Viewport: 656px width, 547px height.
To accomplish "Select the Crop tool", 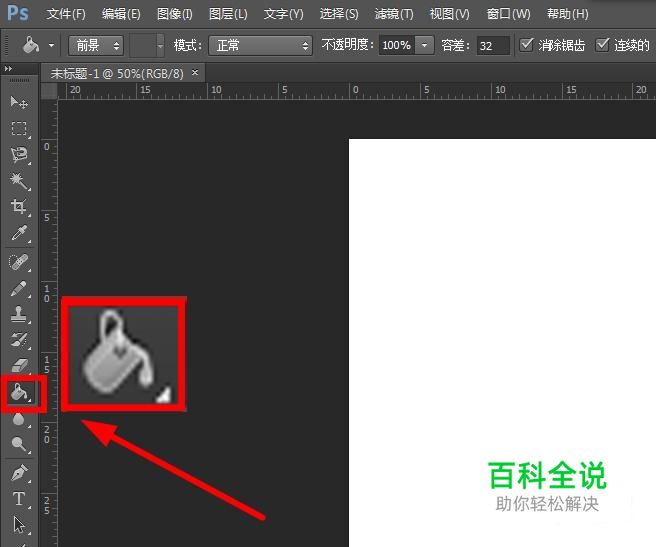I will tap(19, 207).
